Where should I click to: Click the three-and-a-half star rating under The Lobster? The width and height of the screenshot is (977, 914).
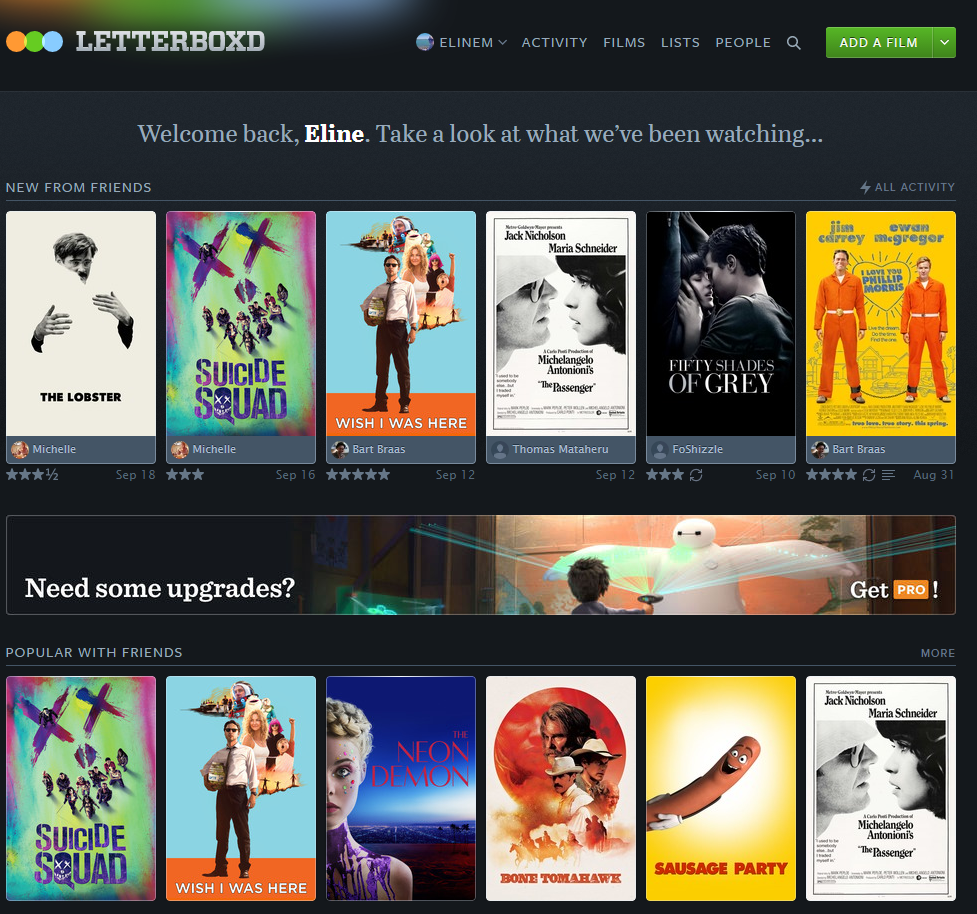pos(32,475)
